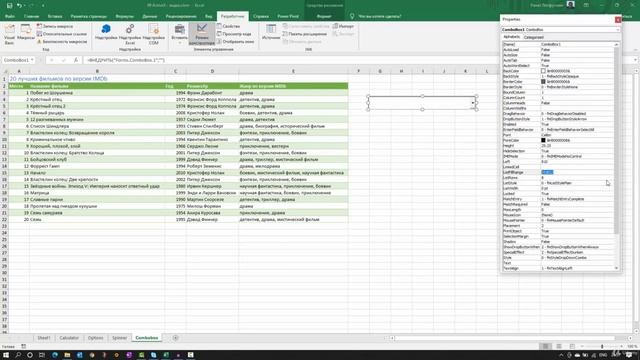Image resolution: width=640 pixels, height=360 pixels.
Task: Switch to the Формулы ribbon tab
Action: click(124, 16)
